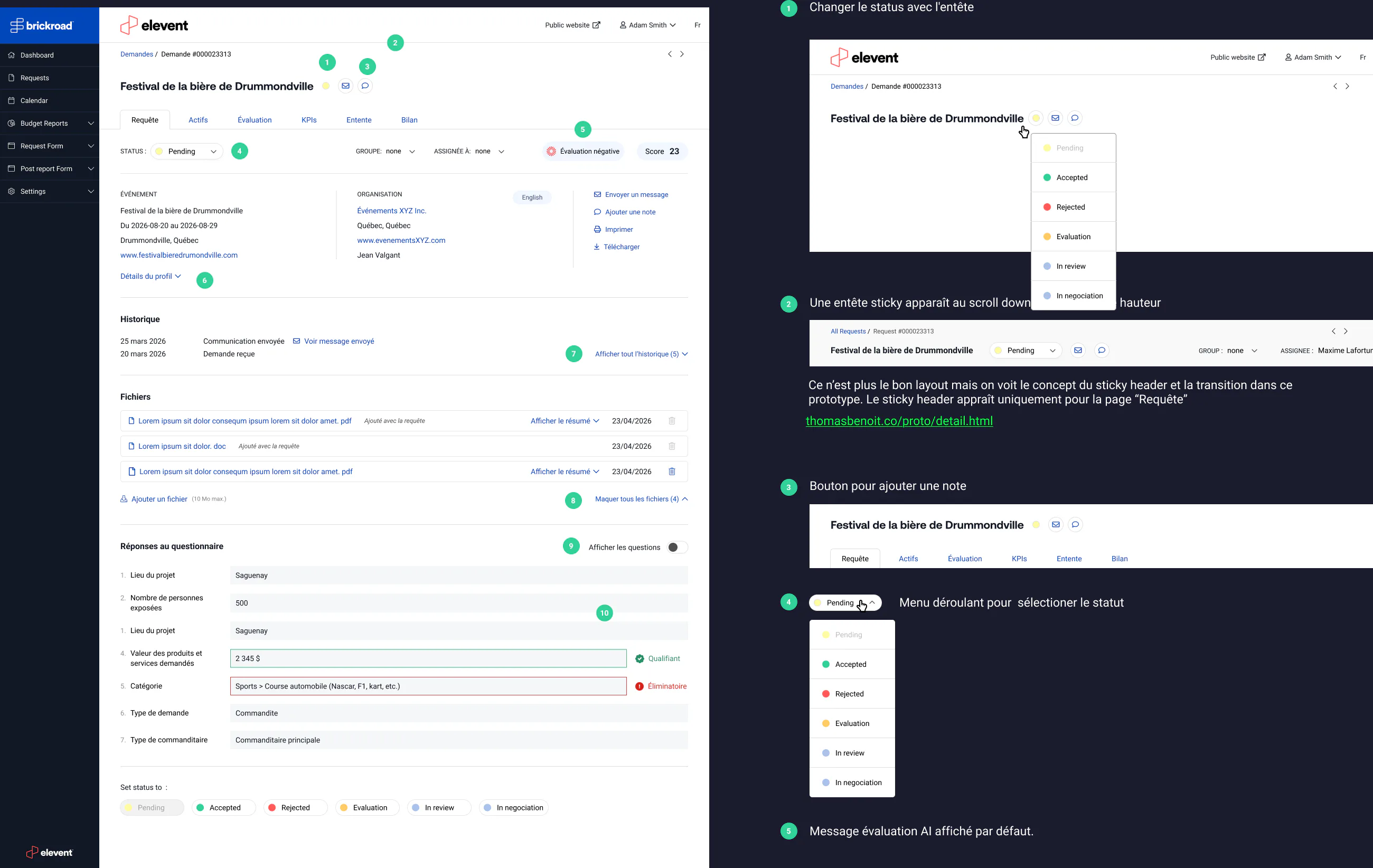This screenshot has width=1373, height=868.
Task: Click the mail icon beside the main title
Action: (345, 86)
